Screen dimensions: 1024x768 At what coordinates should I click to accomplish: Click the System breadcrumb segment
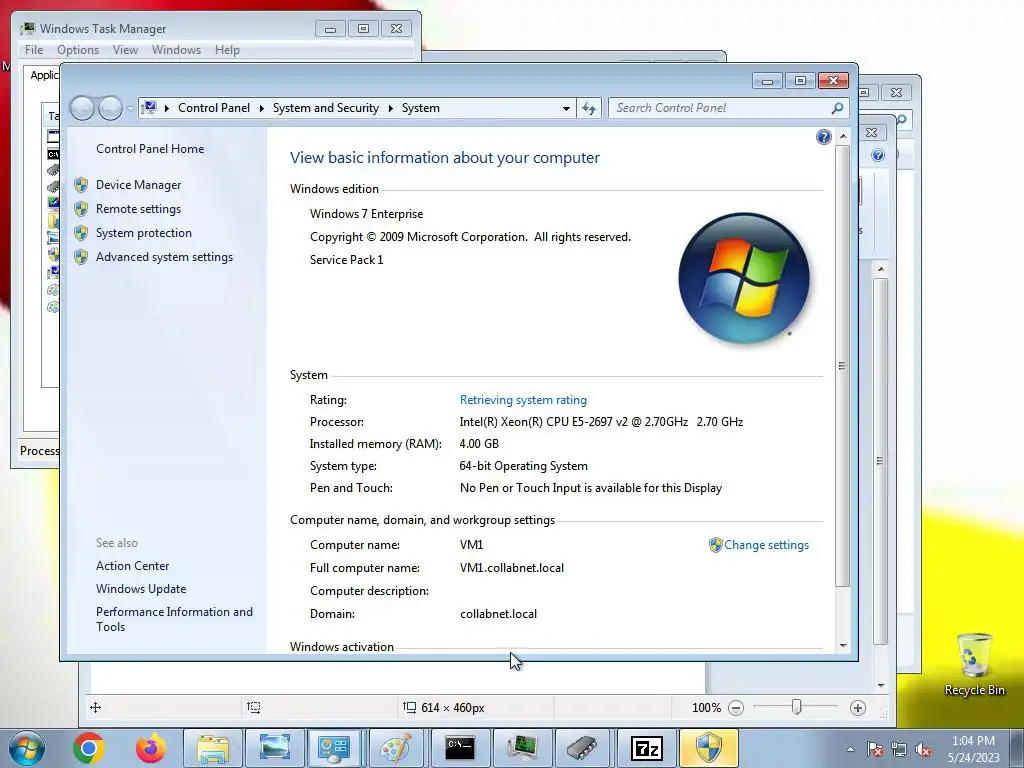[x=421, y=108]
